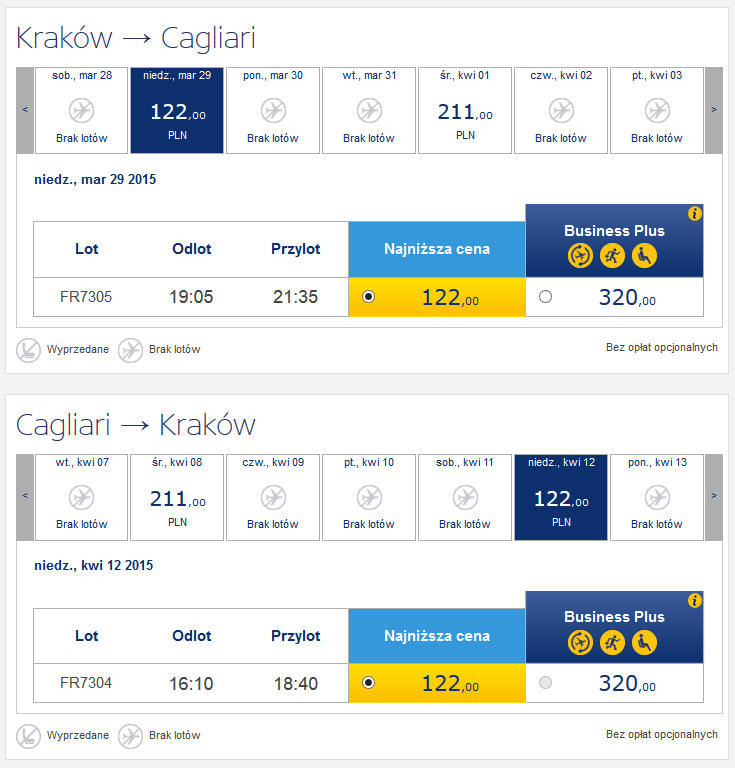Screen dimensions: 735x768
Task: Click selected niedz., kwi 12 date tile
Action: 561,497
